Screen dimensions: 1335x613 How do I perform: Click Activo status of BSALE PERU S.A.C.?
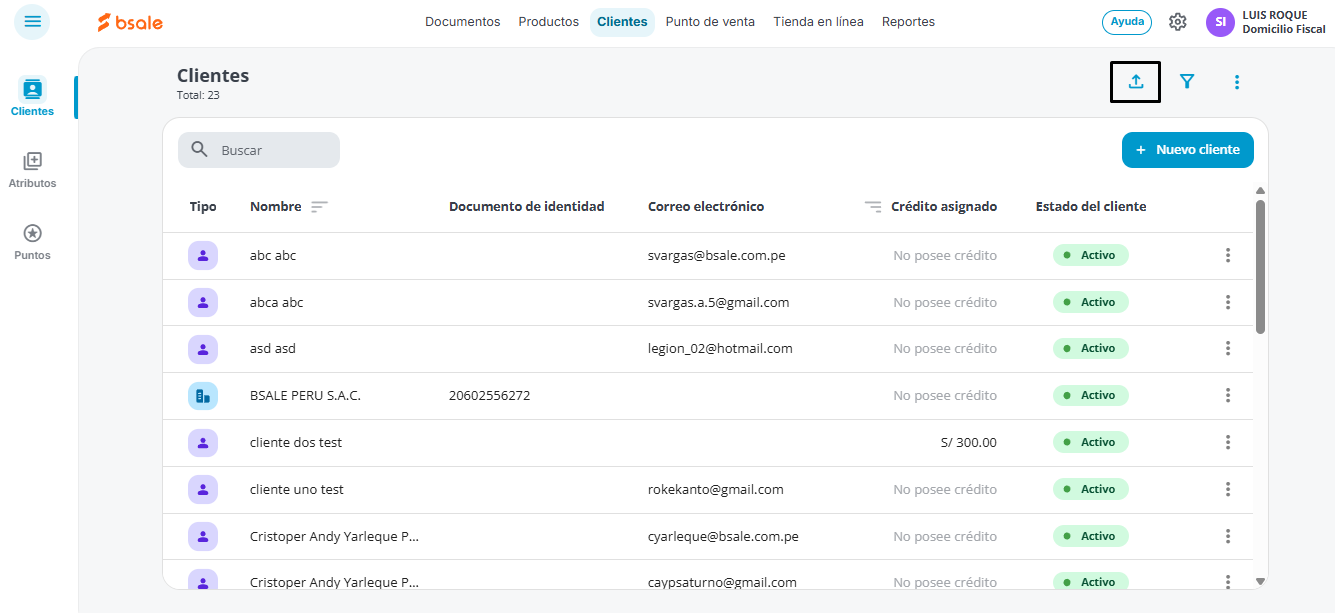[x=1090, y=395]
